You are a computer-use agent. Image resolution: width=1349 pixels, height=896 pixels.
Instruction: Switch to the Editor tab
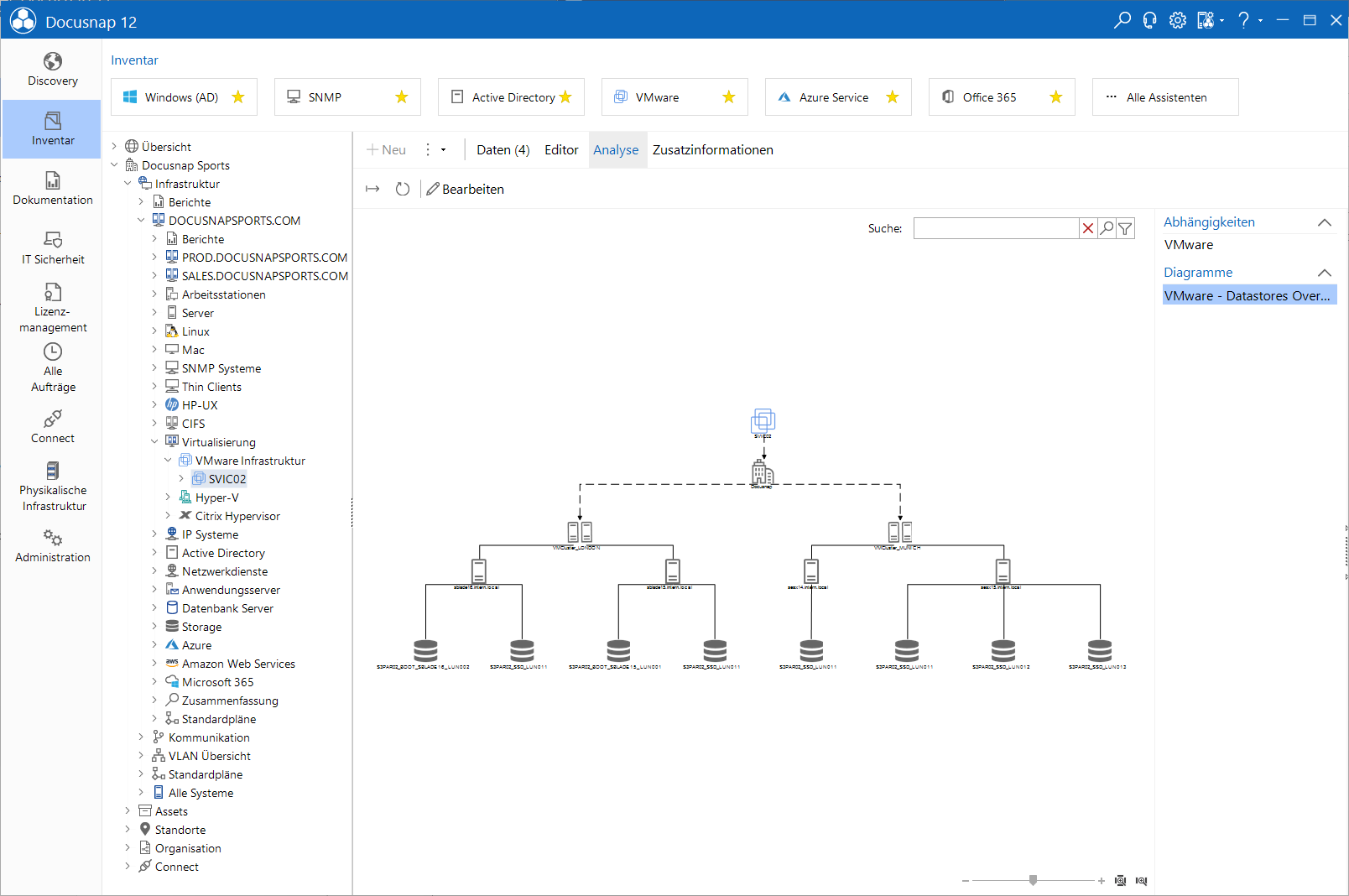tap(561, 150)
